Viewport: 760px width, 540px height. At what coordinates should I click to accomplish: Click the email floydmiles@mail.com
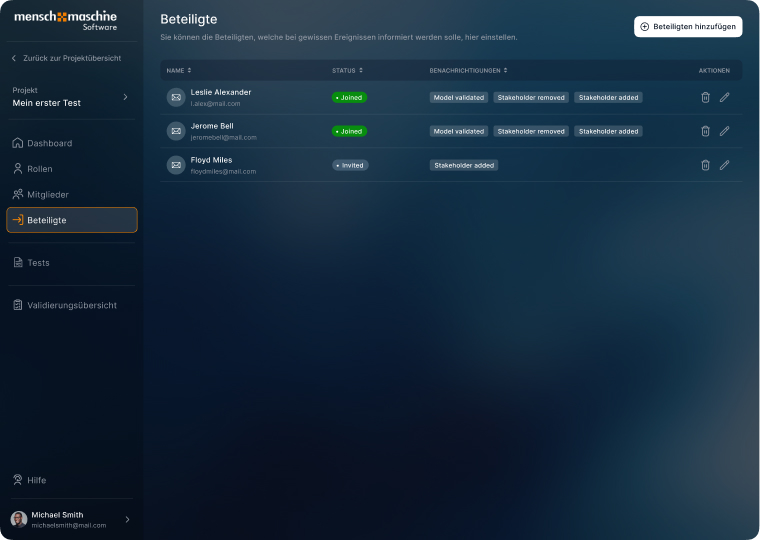click(x=223, y=172)
